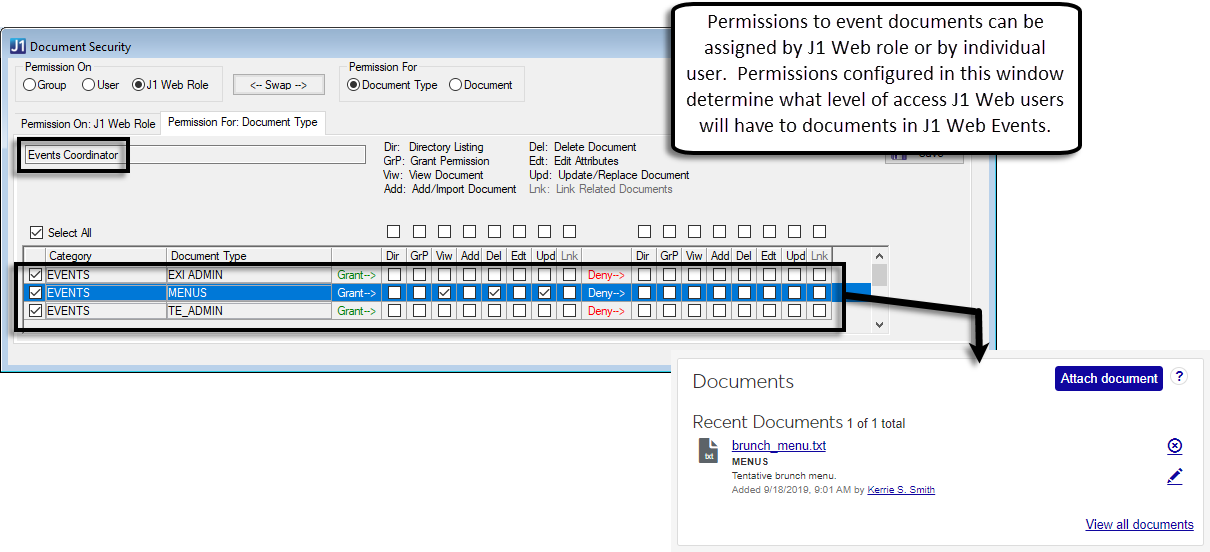Edit brunch_menu.txt with the pencil icon

coord(1175,477)
